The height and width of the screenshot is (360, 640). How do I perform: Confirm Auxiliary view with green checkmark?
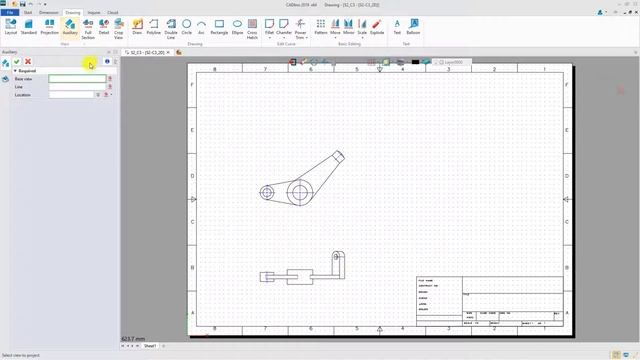(x=17, y=62)
